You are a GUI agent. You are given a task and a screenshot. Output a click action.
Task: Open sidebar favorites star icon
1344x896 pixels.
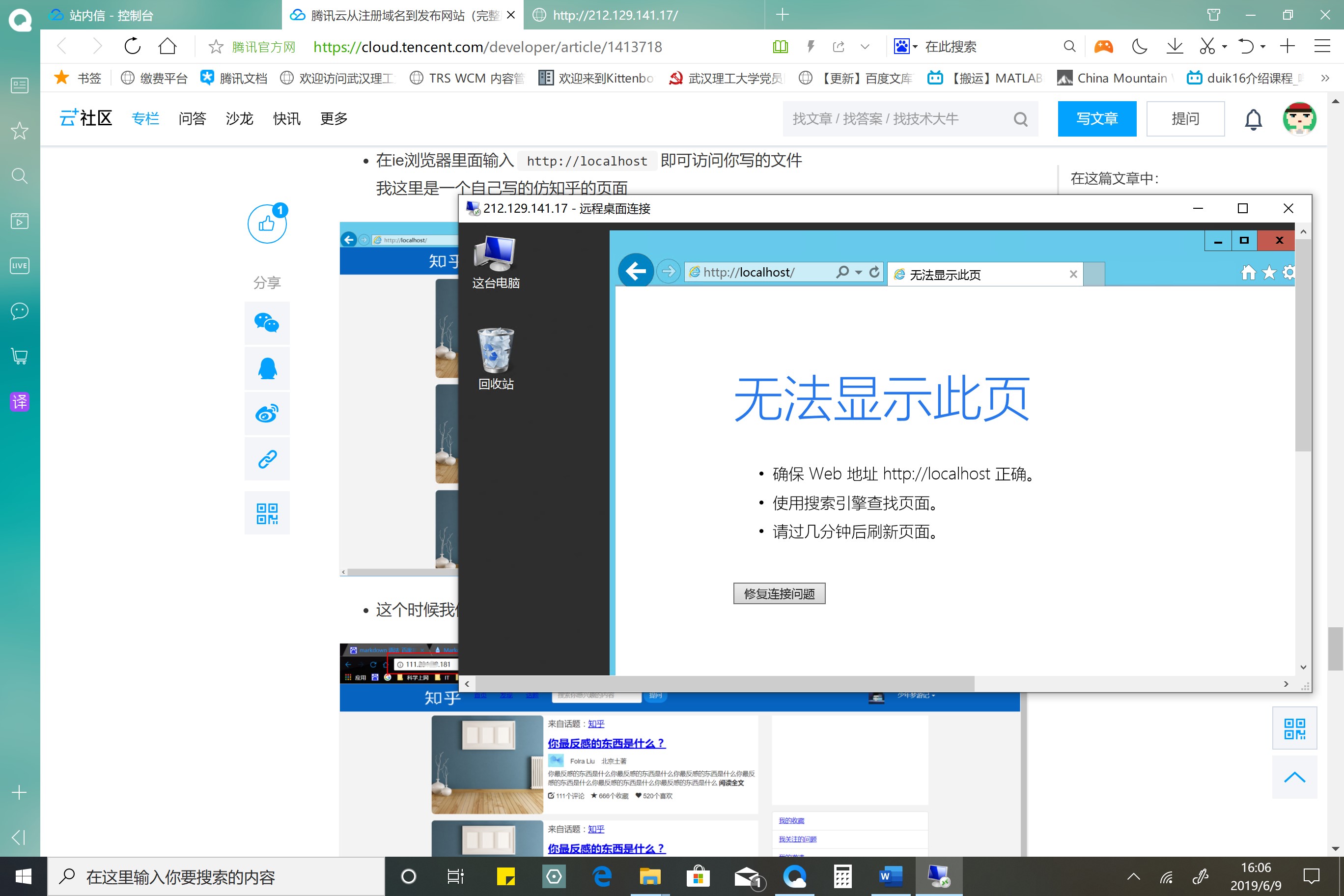(x=20, y=130)
